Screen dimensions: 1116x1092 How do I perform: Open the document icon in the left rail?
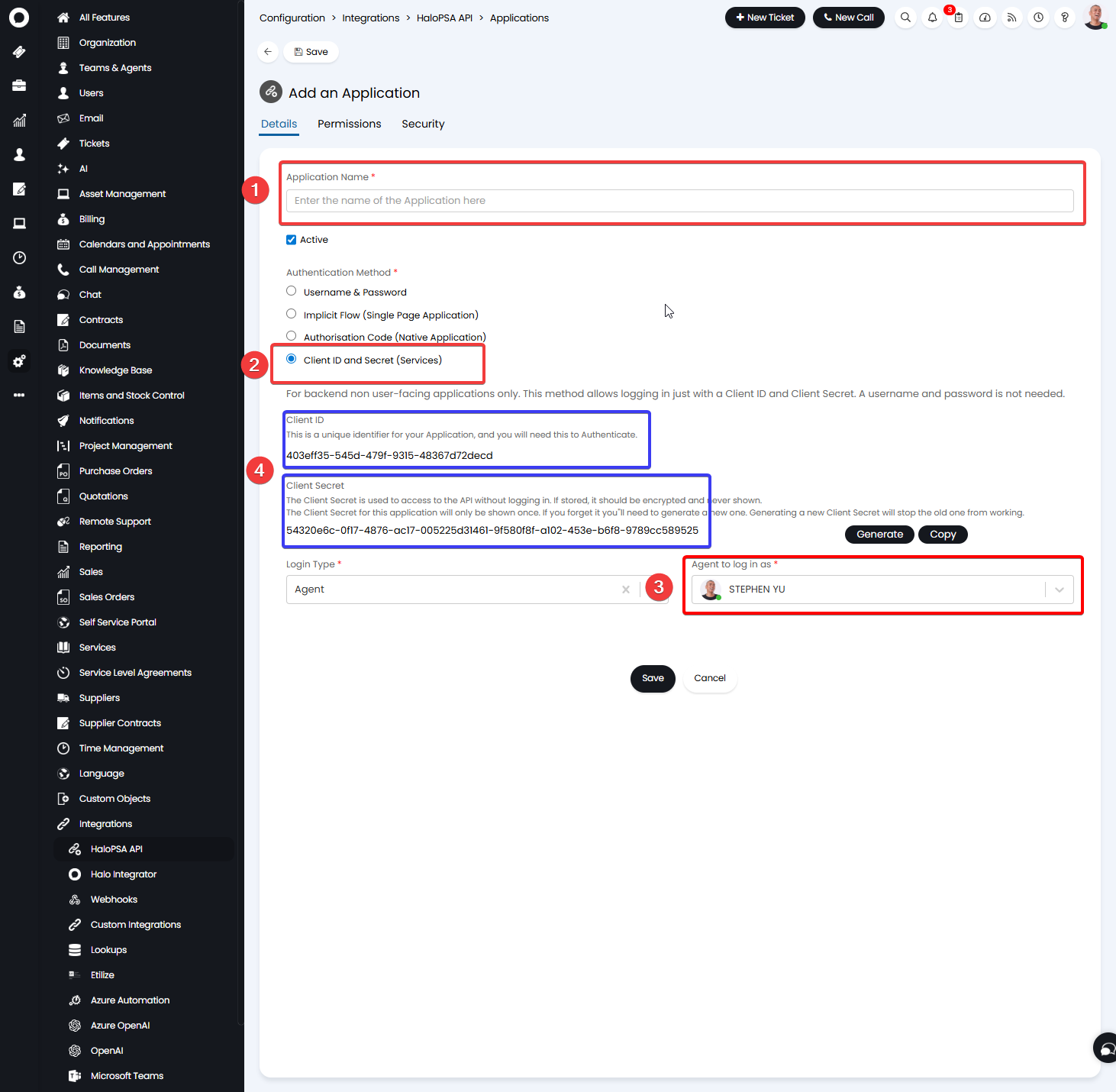click(19, 326)
